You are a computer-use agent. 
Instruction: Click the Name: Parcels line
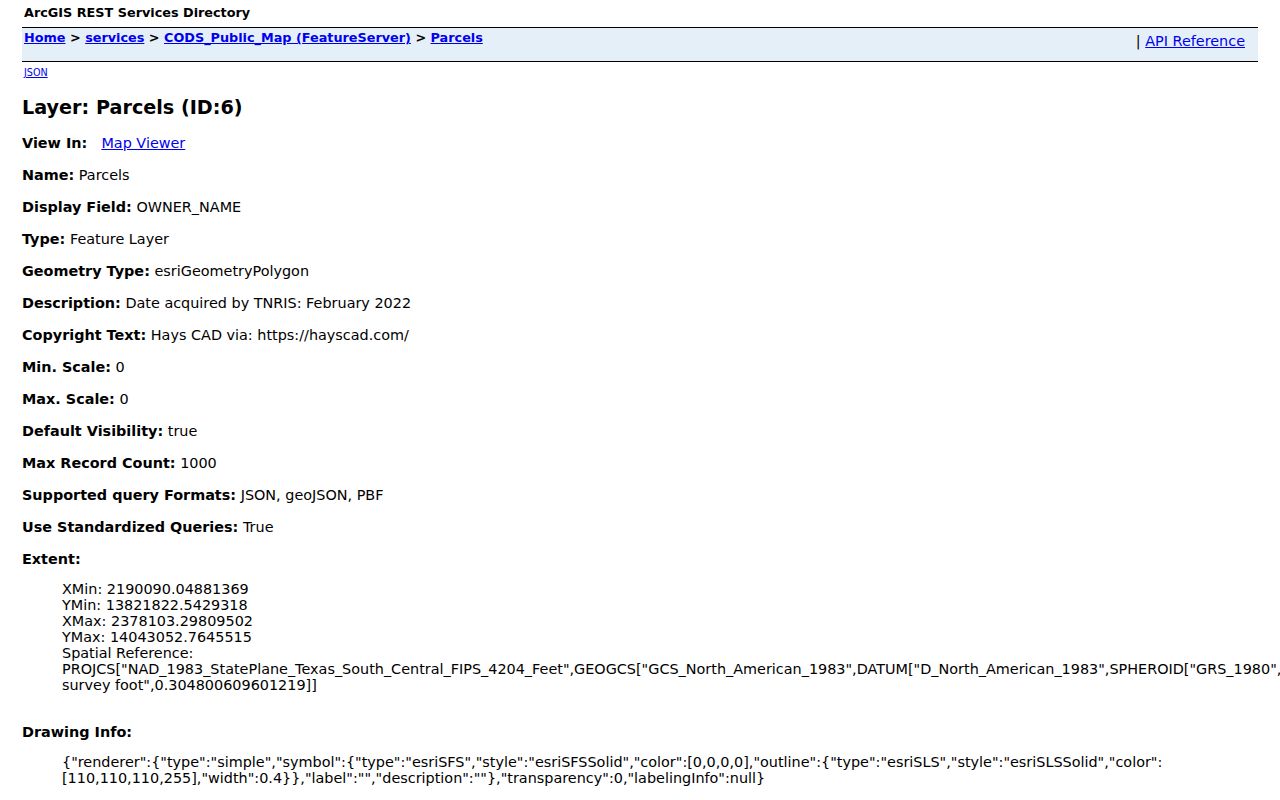click(76, 175)
